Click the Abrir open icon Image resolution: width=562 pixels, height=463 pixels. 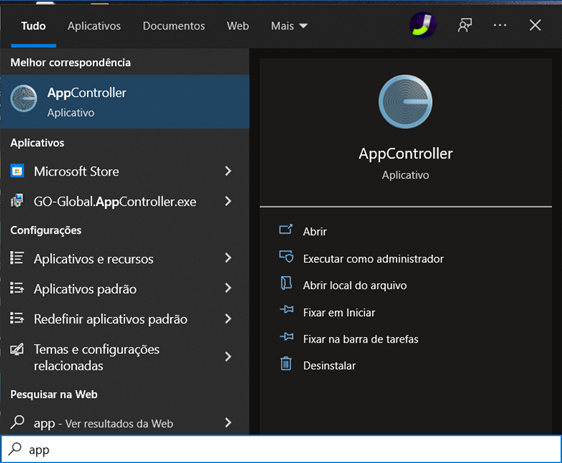[286, 229]
